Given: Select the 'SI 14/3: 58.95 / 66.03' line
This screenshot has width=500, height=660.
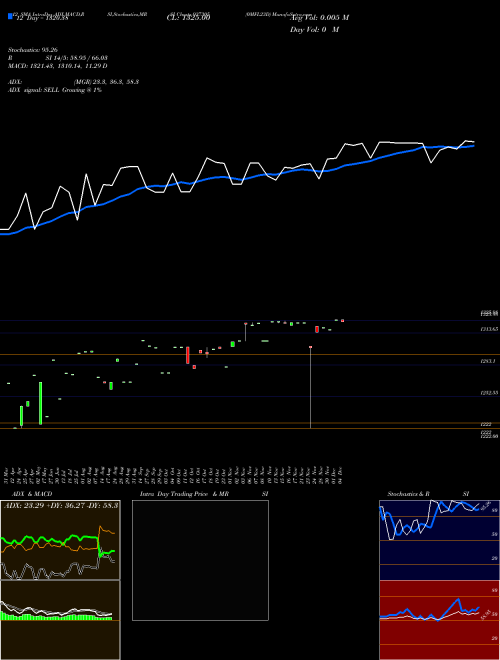Looking at the screenshot, I should [x=77, y=58].
